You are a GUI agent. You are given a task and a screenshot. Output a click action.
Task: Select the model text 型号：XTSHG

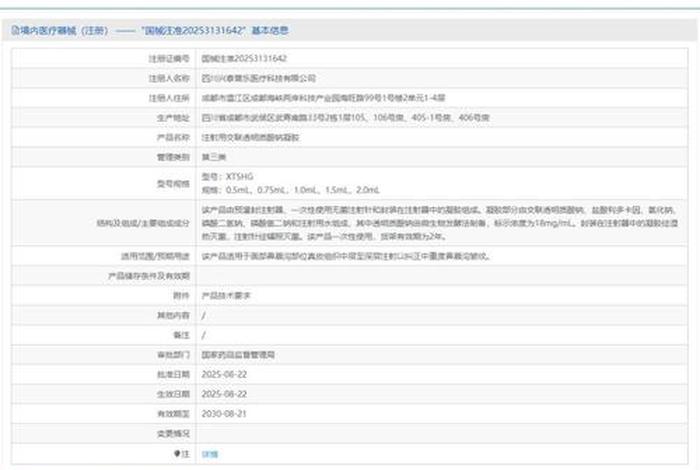click(x=227, y=177)
